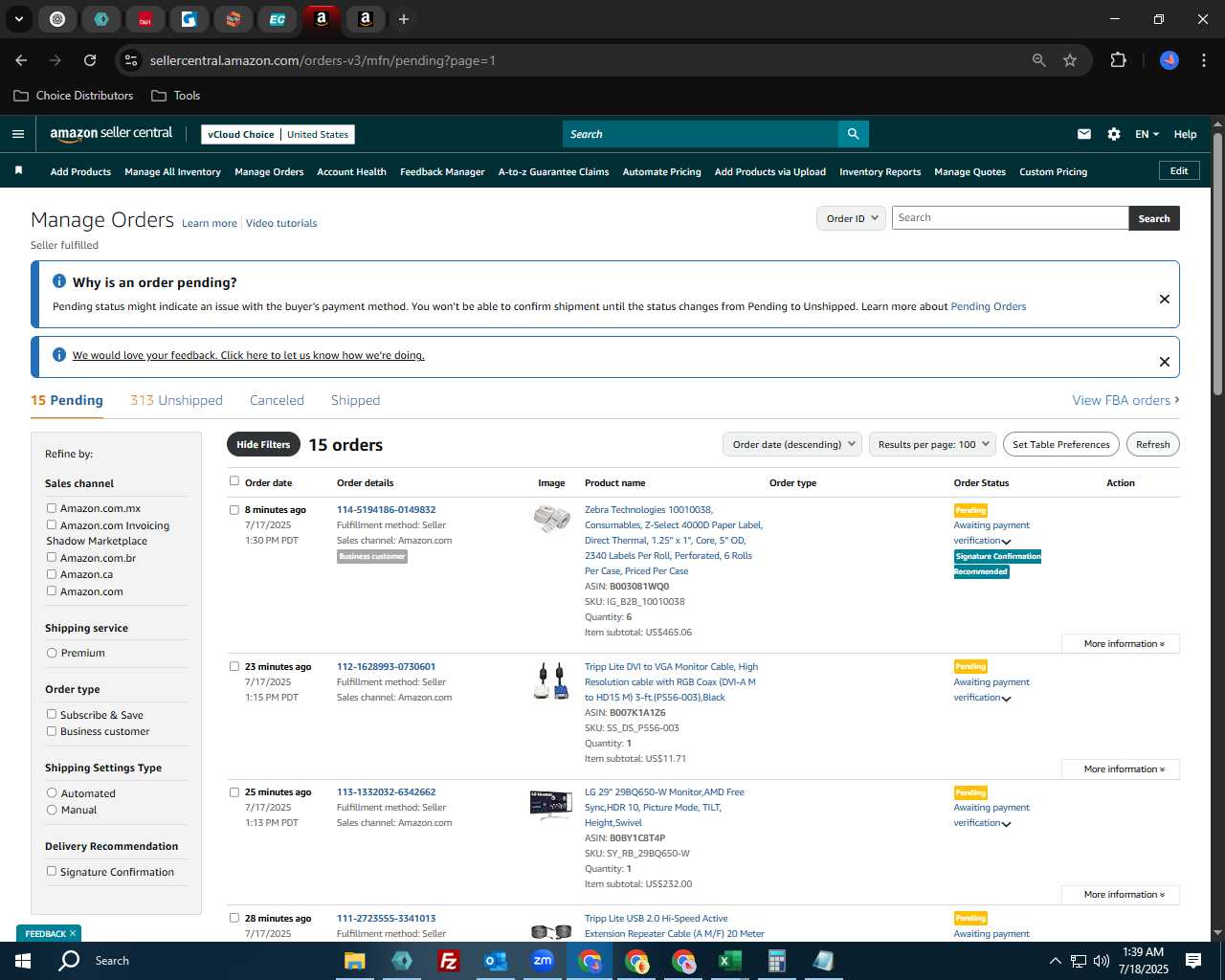
Task: Open FileZilla from the taskbar
Action: [448, 961]
